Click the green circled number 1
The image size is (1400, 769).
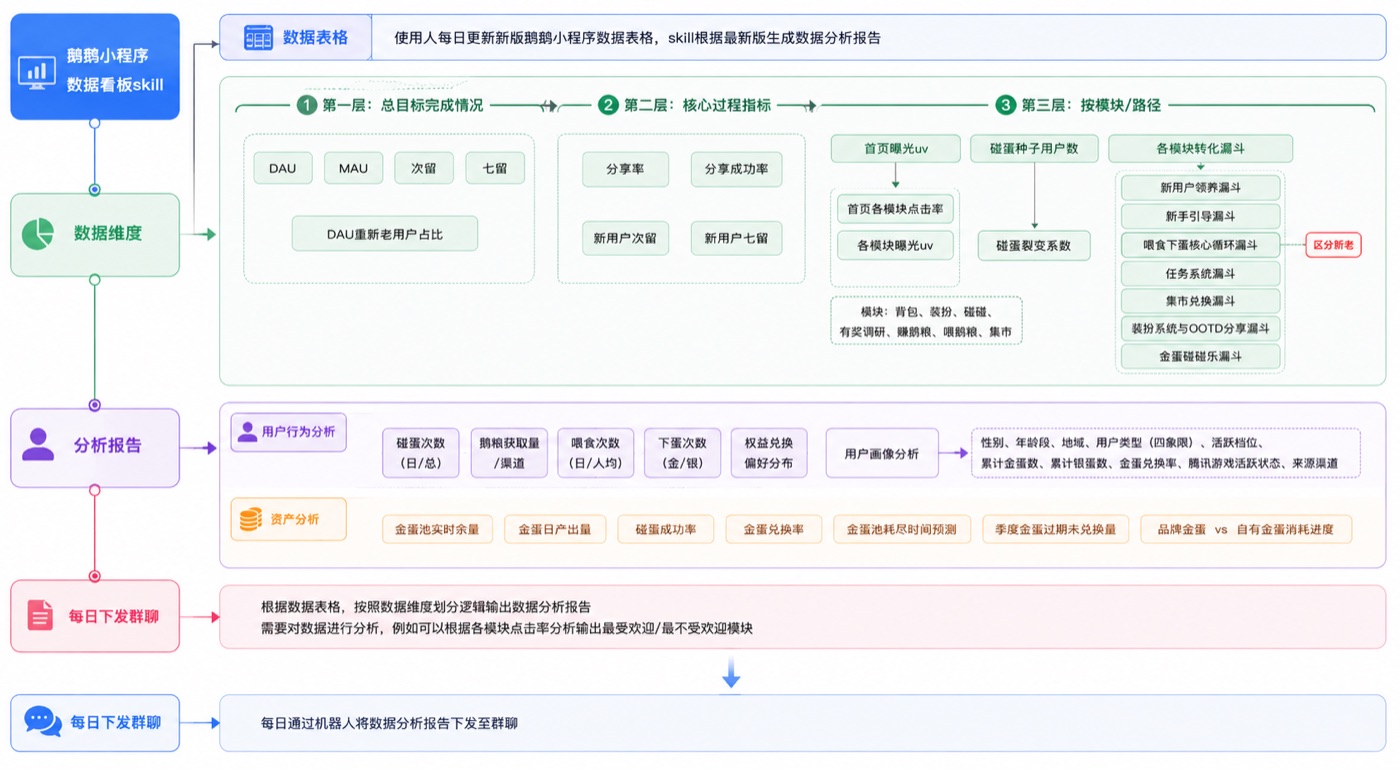pos(306,105)
